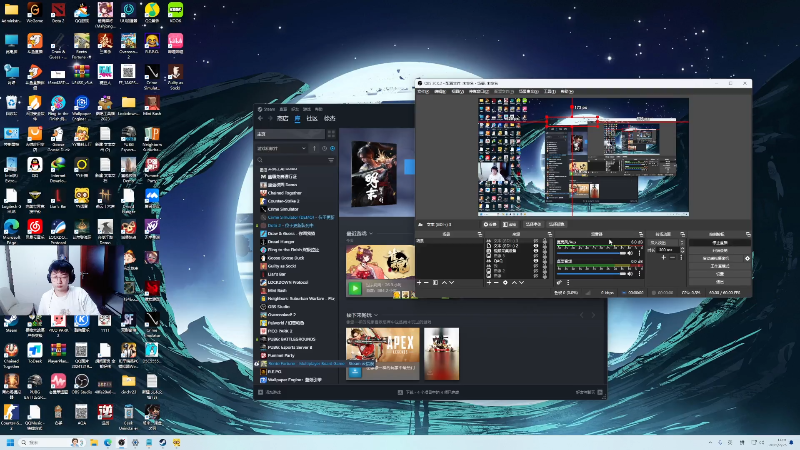Pop out the OBS Scenes dock
This screenshot has width=800, height=450.
(x=480, y=234)
